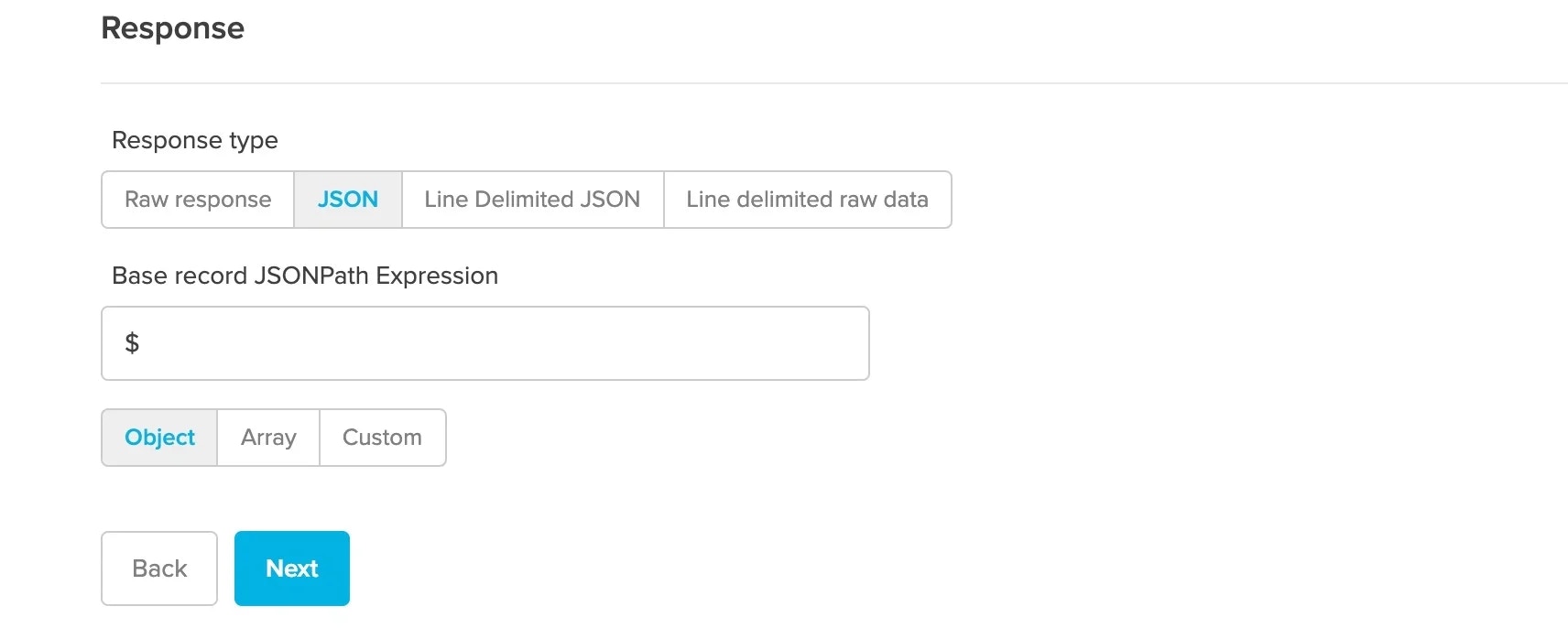The height and width of the screenshot is (628, 1568).
Task: Confirm settings by clicking Next
Action: [x=291, y=568]
